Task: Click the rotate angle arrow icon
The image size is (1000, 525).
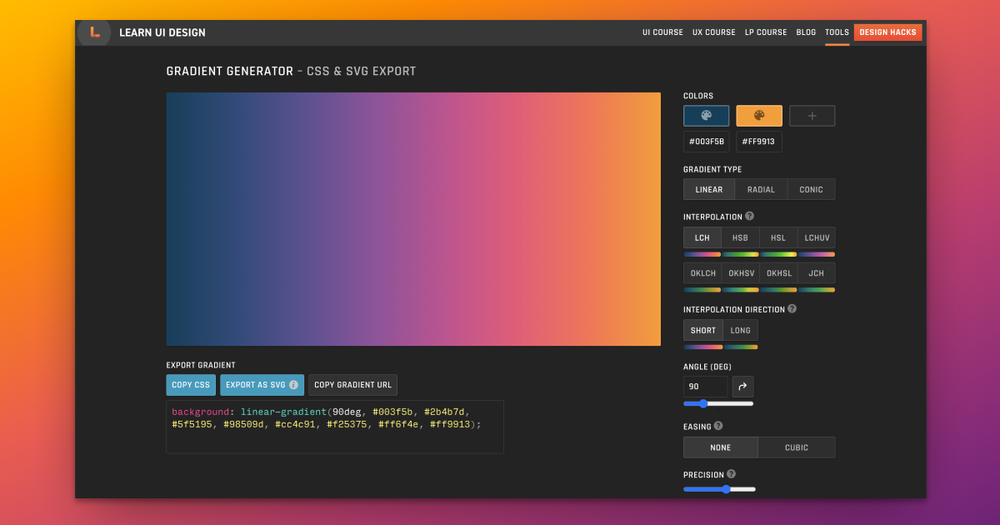Action: point(742,387)
